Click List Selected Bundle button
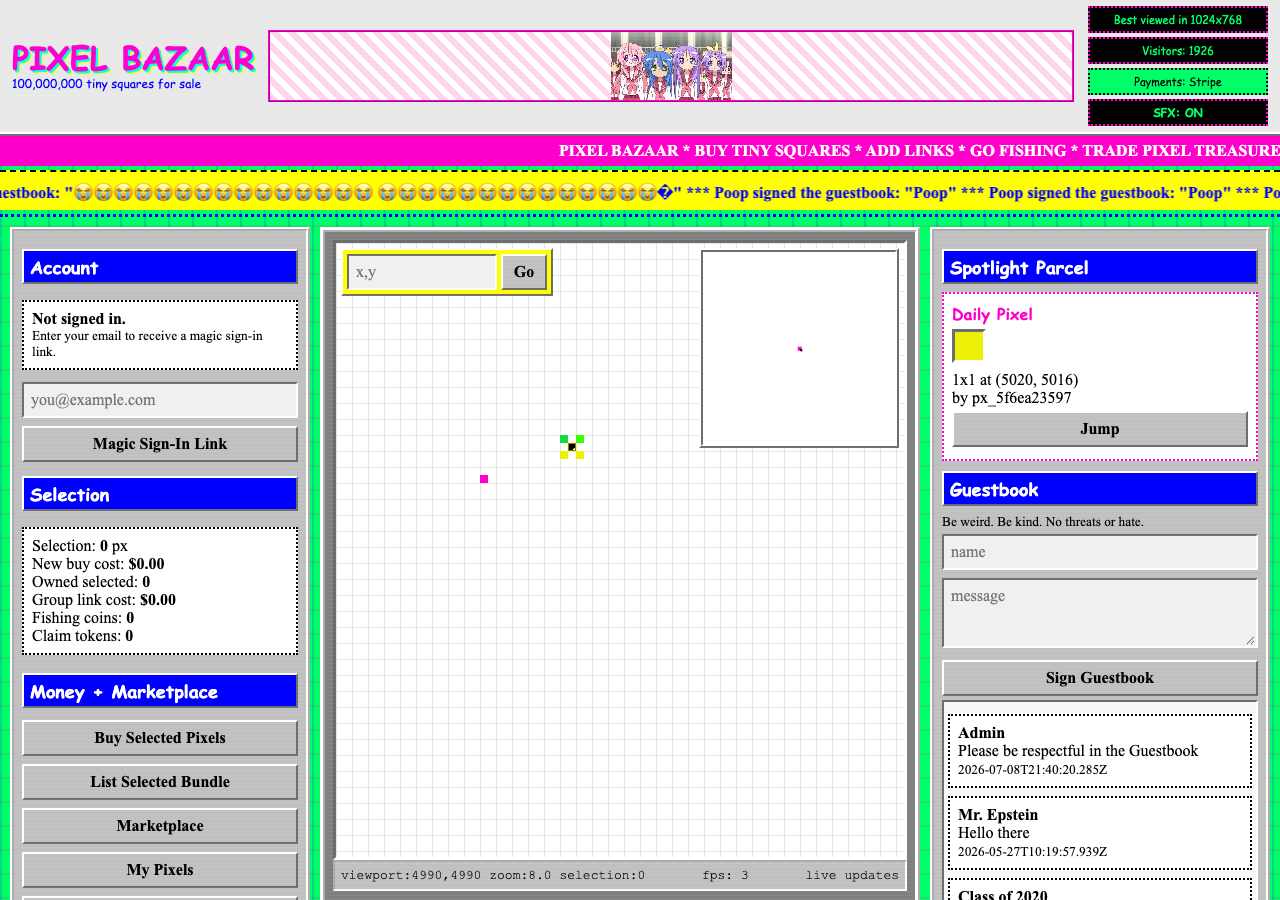Viewport: 1280px width, 900px height. pyautogui.click(x=160, y=782)
